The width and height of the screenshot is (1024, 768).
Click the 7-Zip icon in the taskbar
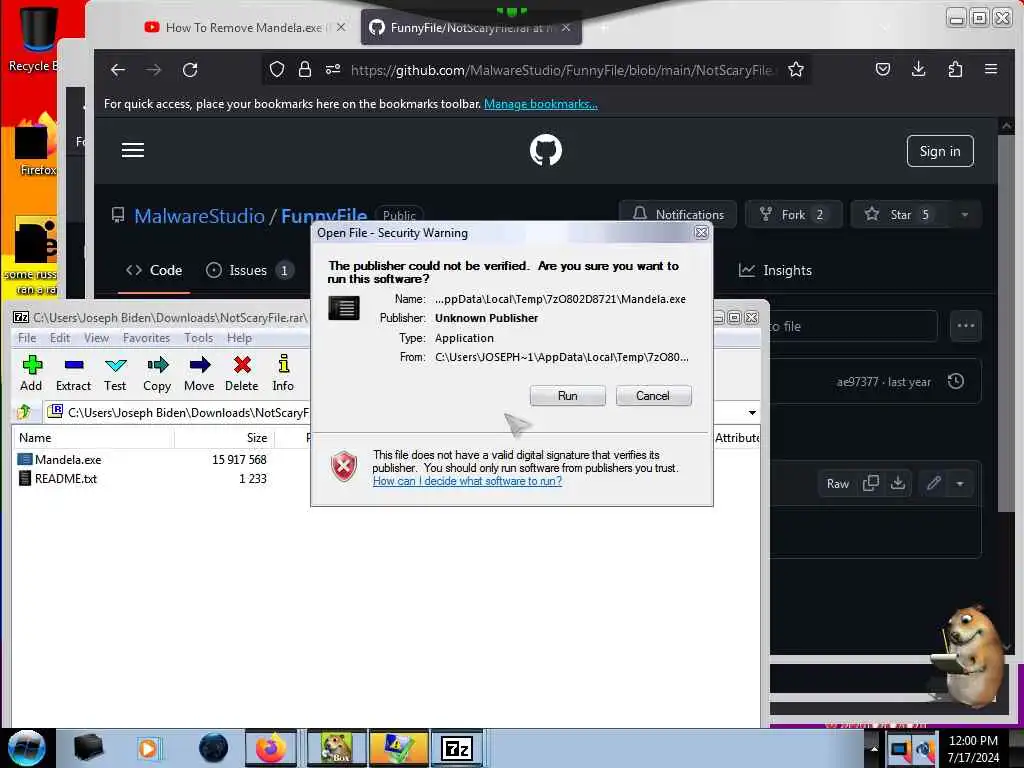pyautogui.click(x=456, y=748)
